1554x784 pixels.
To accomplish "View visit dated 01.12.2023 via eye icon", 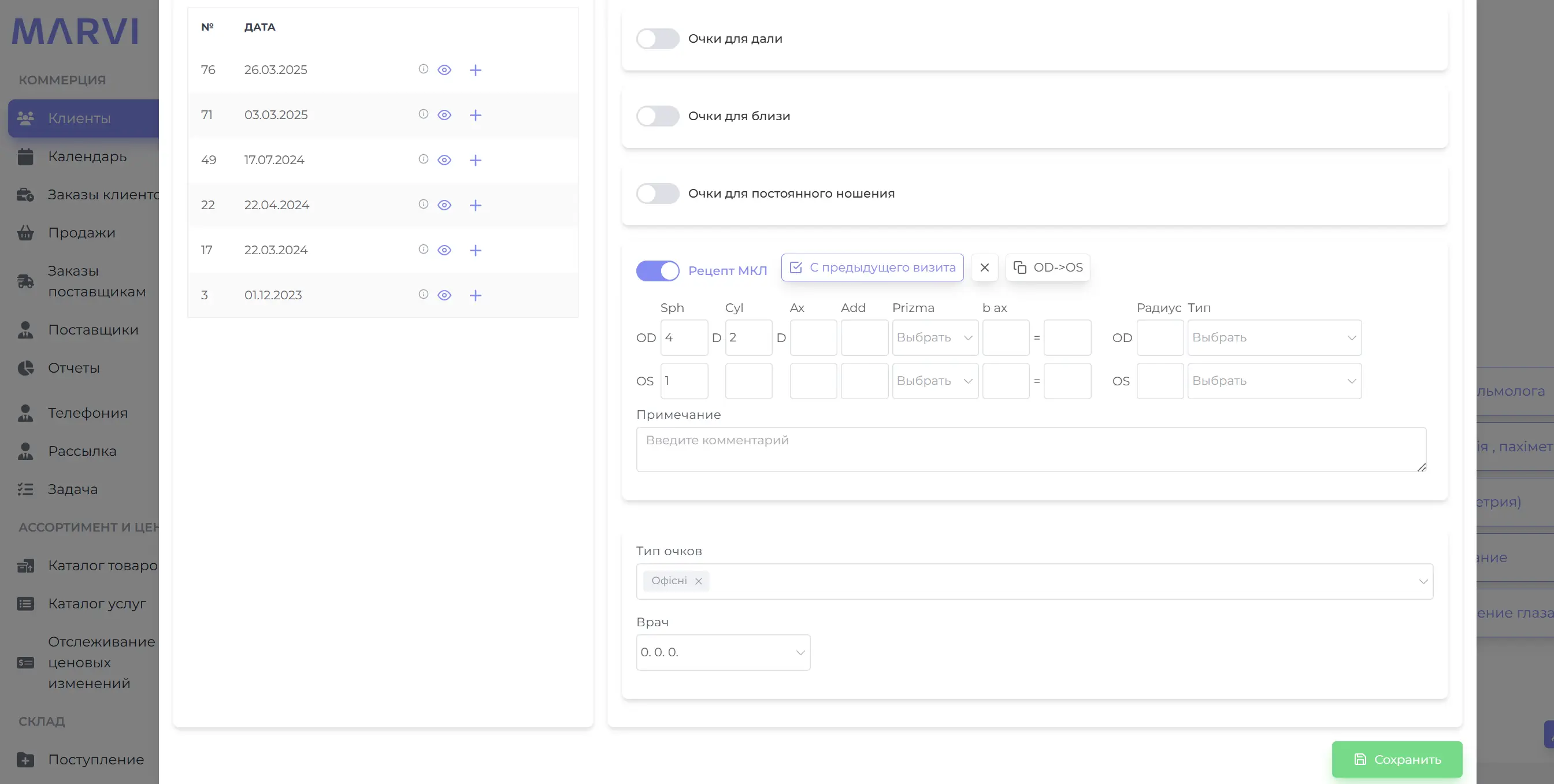I will [x=444, y=295].
